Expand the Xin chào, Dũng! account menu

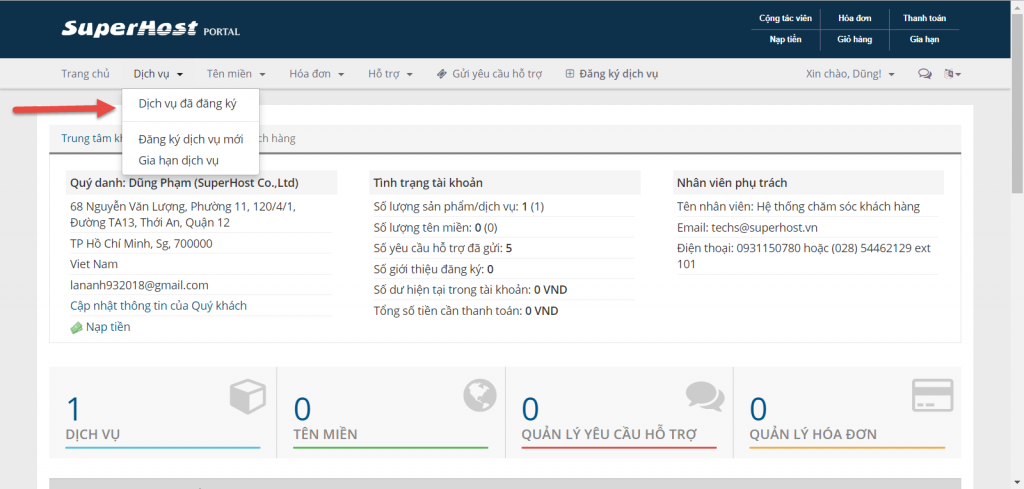pos(850,74)
